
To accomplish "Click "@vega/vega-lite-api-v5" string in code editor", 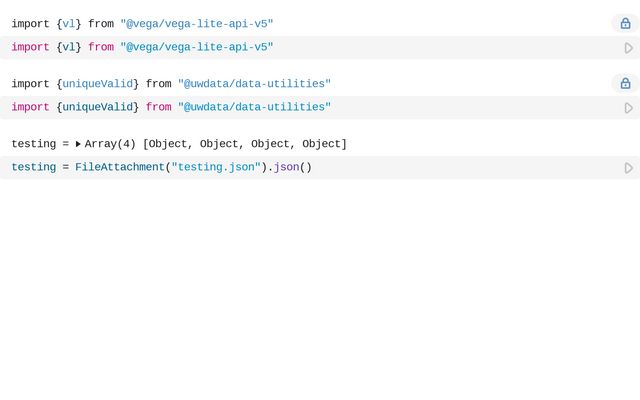I will (196, 47).
